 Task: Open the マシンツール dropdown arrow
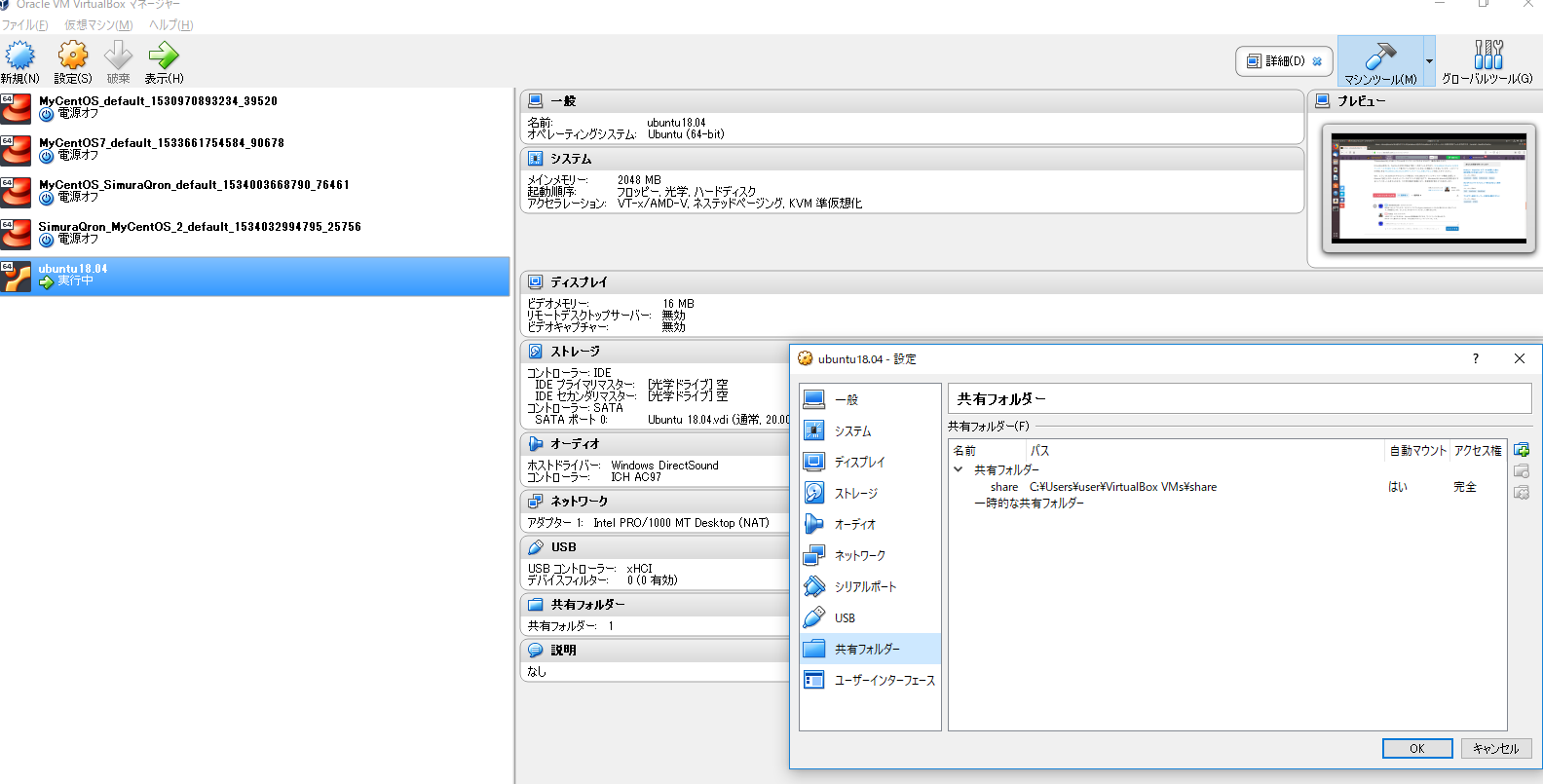pos(1429,61)
